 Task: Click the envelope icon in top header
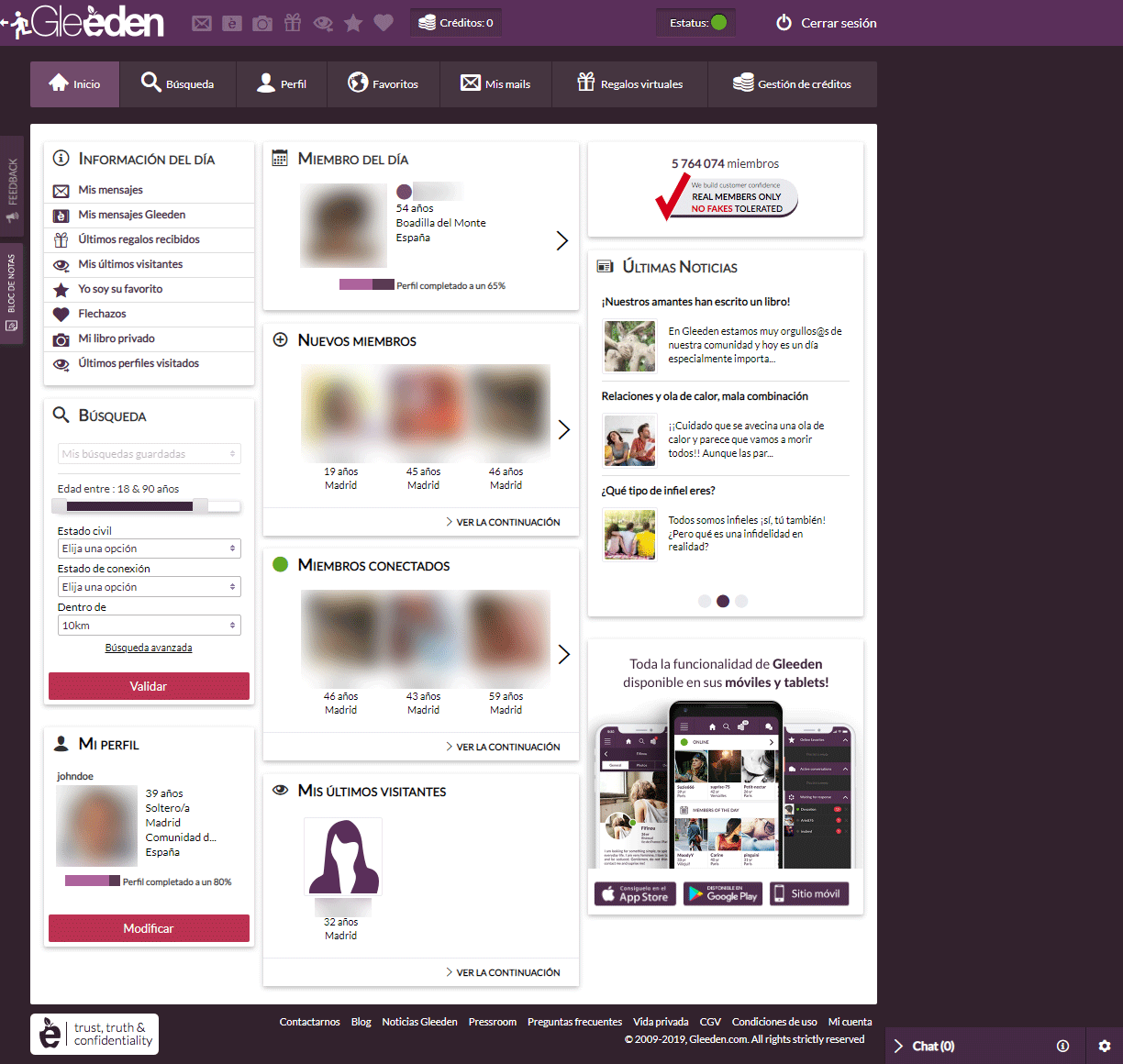[202, 23]
